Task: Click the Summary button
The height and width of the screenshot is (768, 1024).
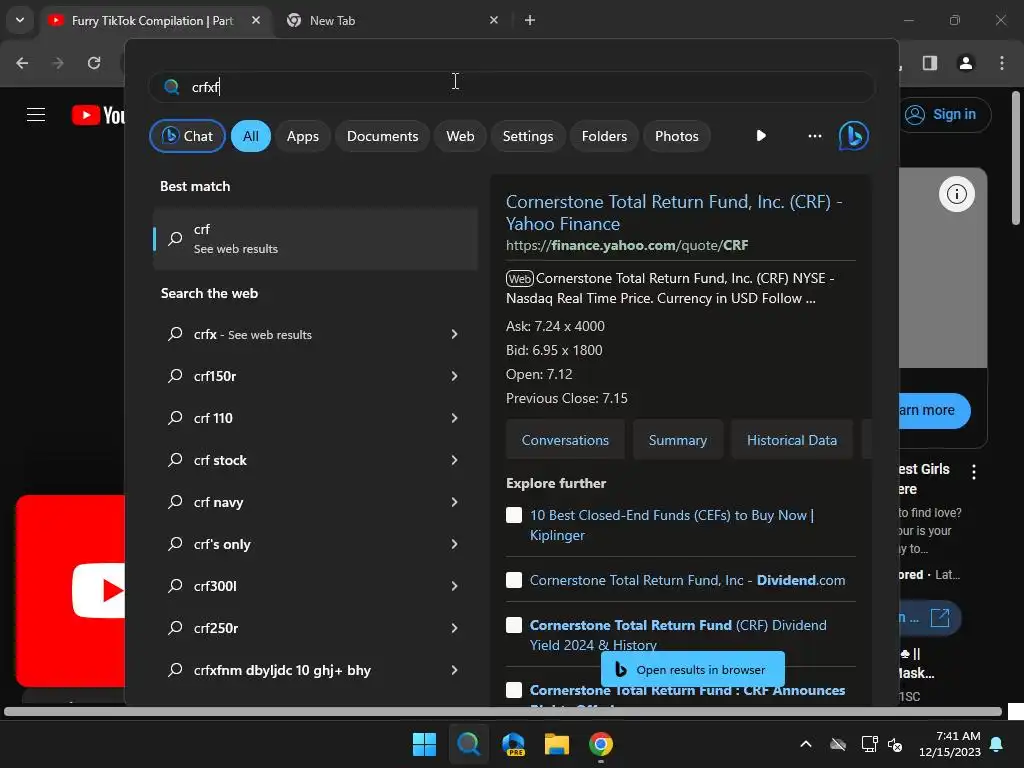Action: click(677, 440)
